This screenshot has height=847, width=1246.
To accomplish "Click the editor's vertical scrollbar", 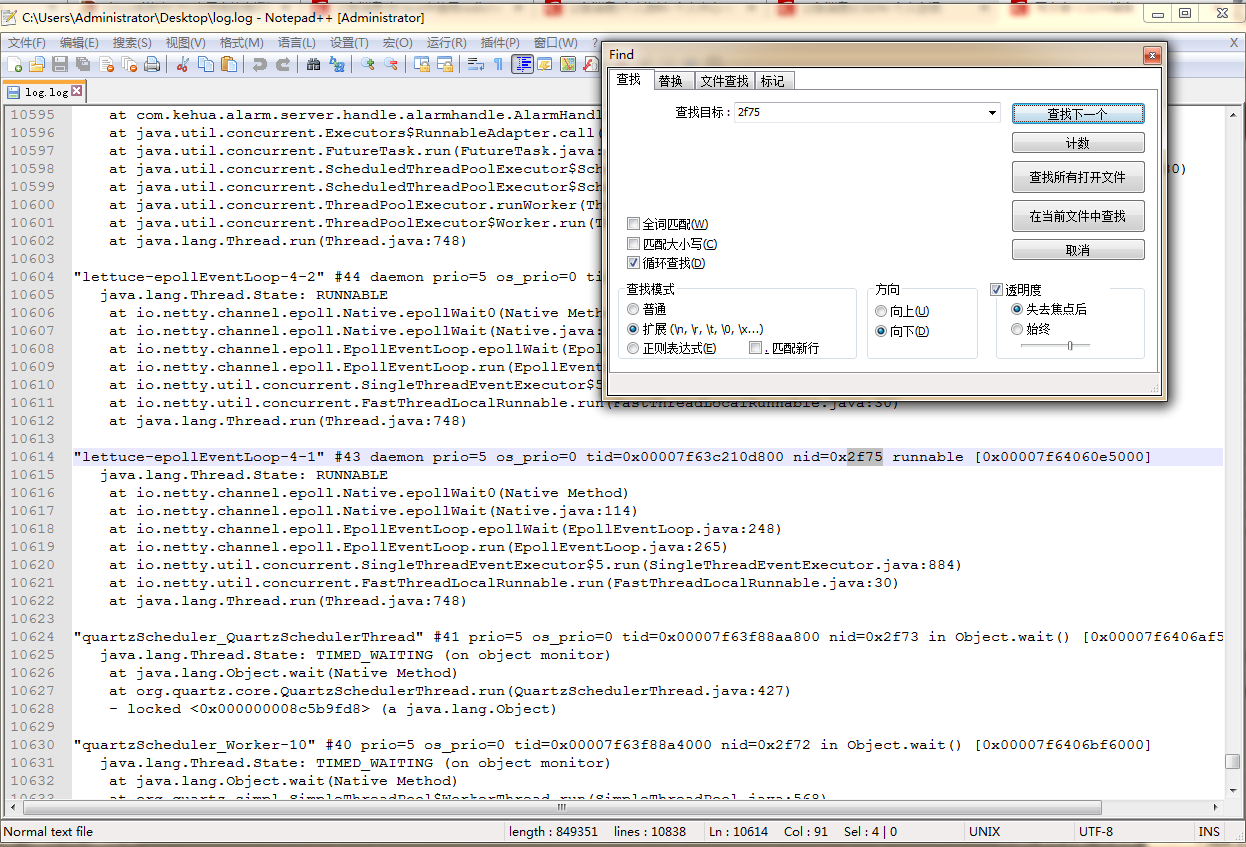I will [x=1233, y=450].
